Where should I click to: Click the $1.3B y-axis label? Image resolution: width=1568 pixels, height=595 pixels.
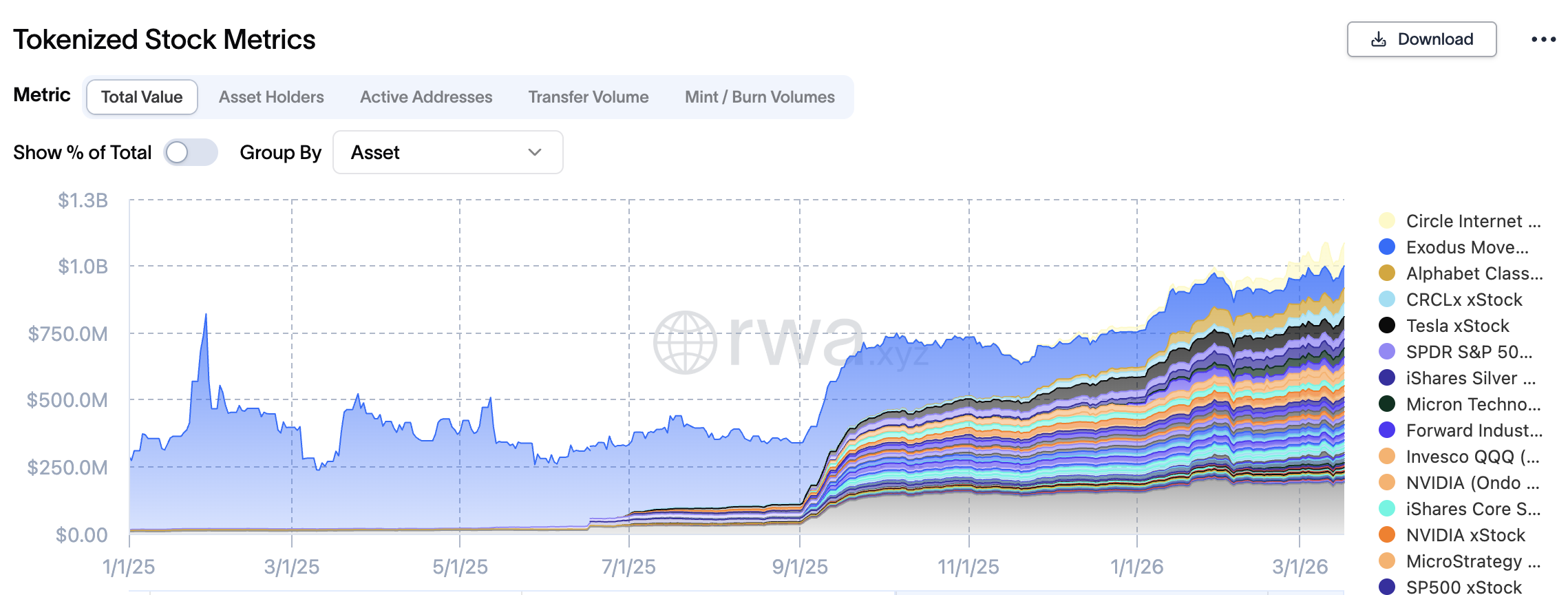(83, 200)
